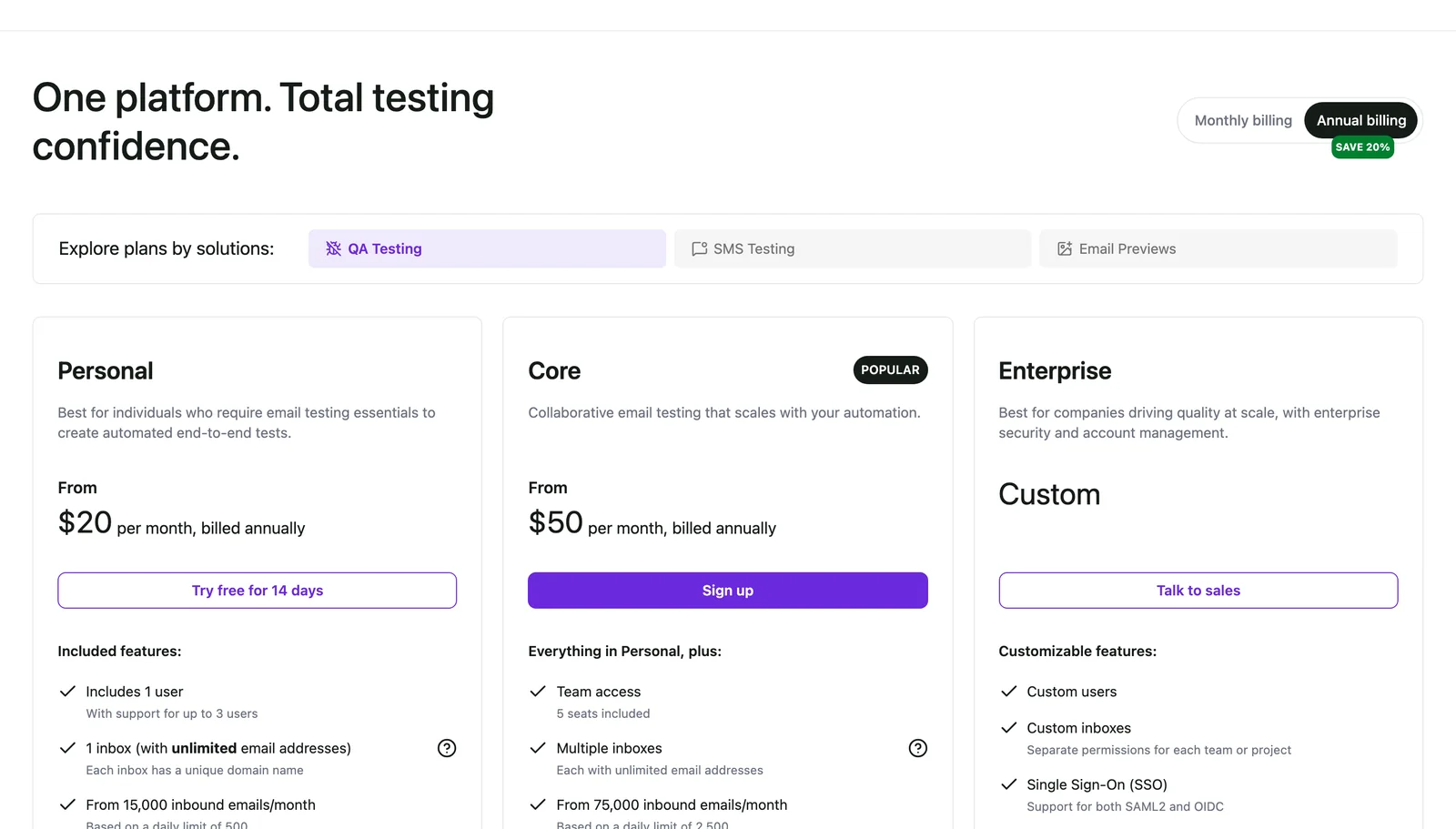
Task: Click the $50 price text
Action: tap(555, 522)
